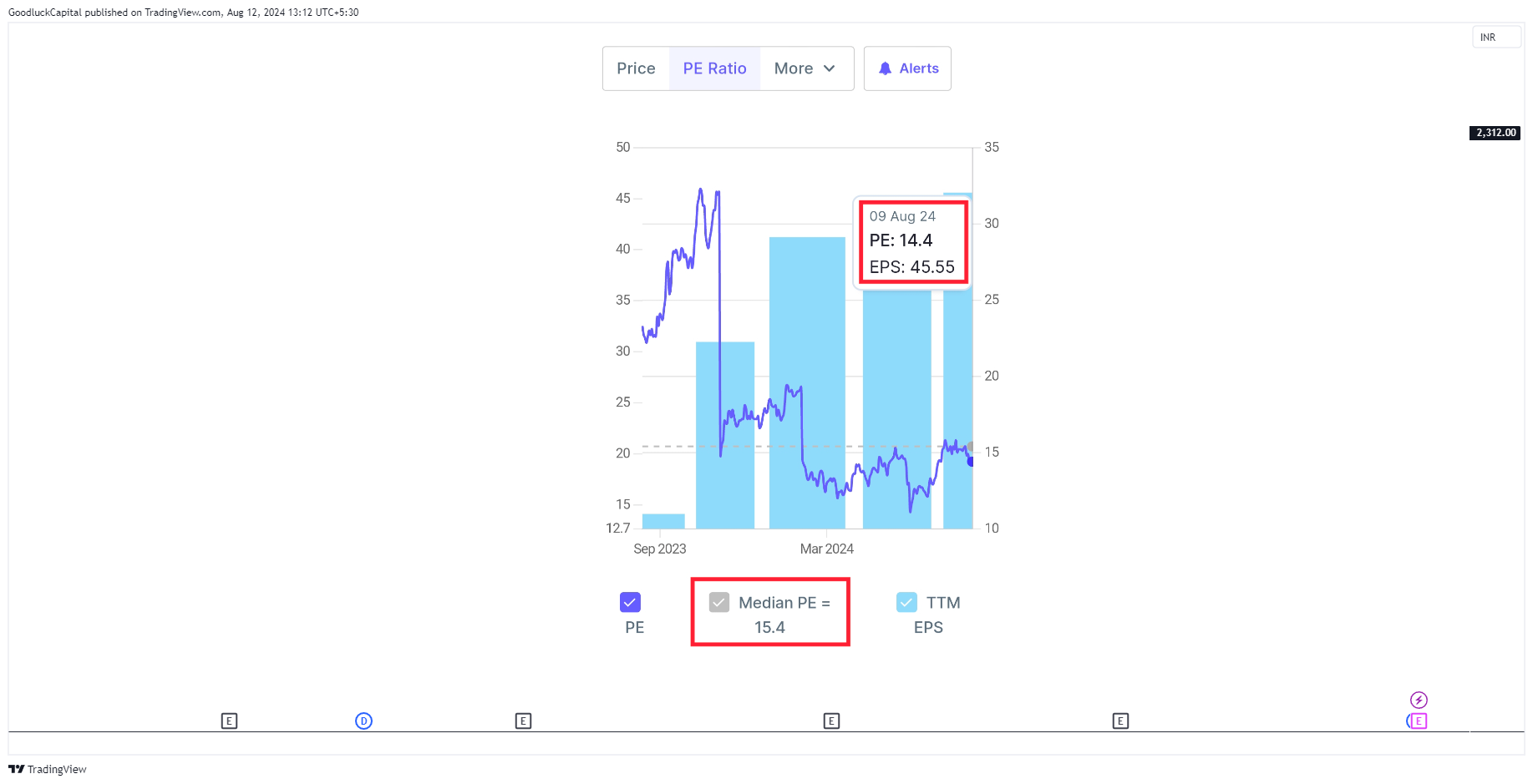Expand the More dropdown

pos(806,68)
